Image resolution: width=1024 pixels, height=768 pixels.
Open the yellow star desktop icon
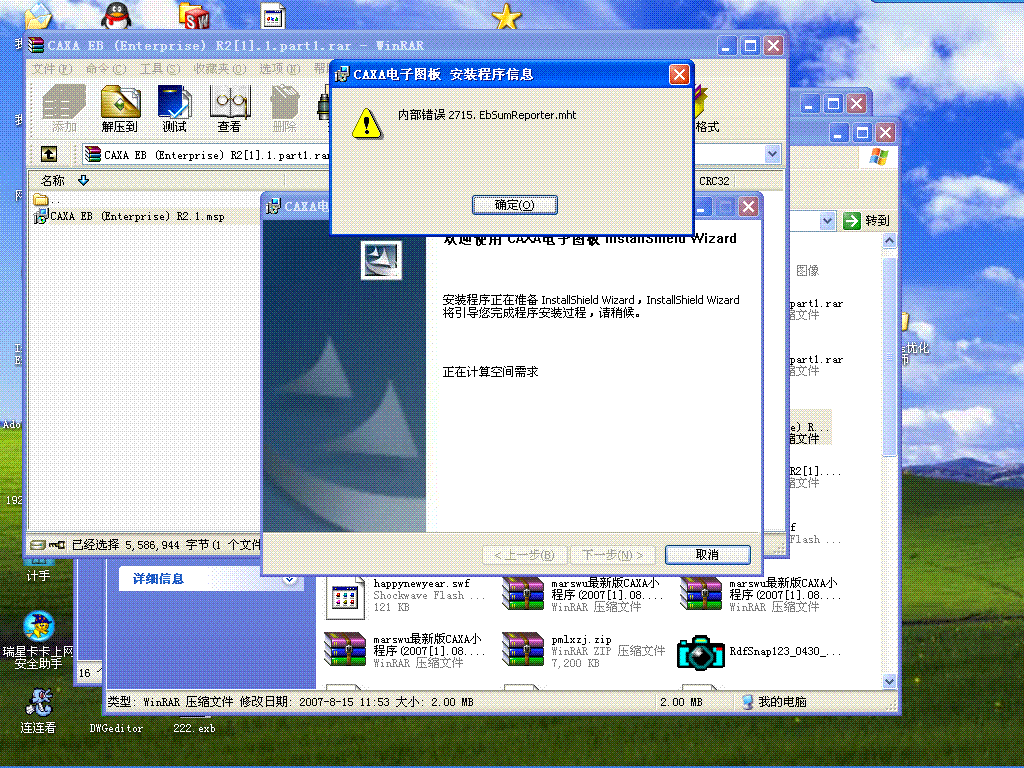[x=506, y=16]
